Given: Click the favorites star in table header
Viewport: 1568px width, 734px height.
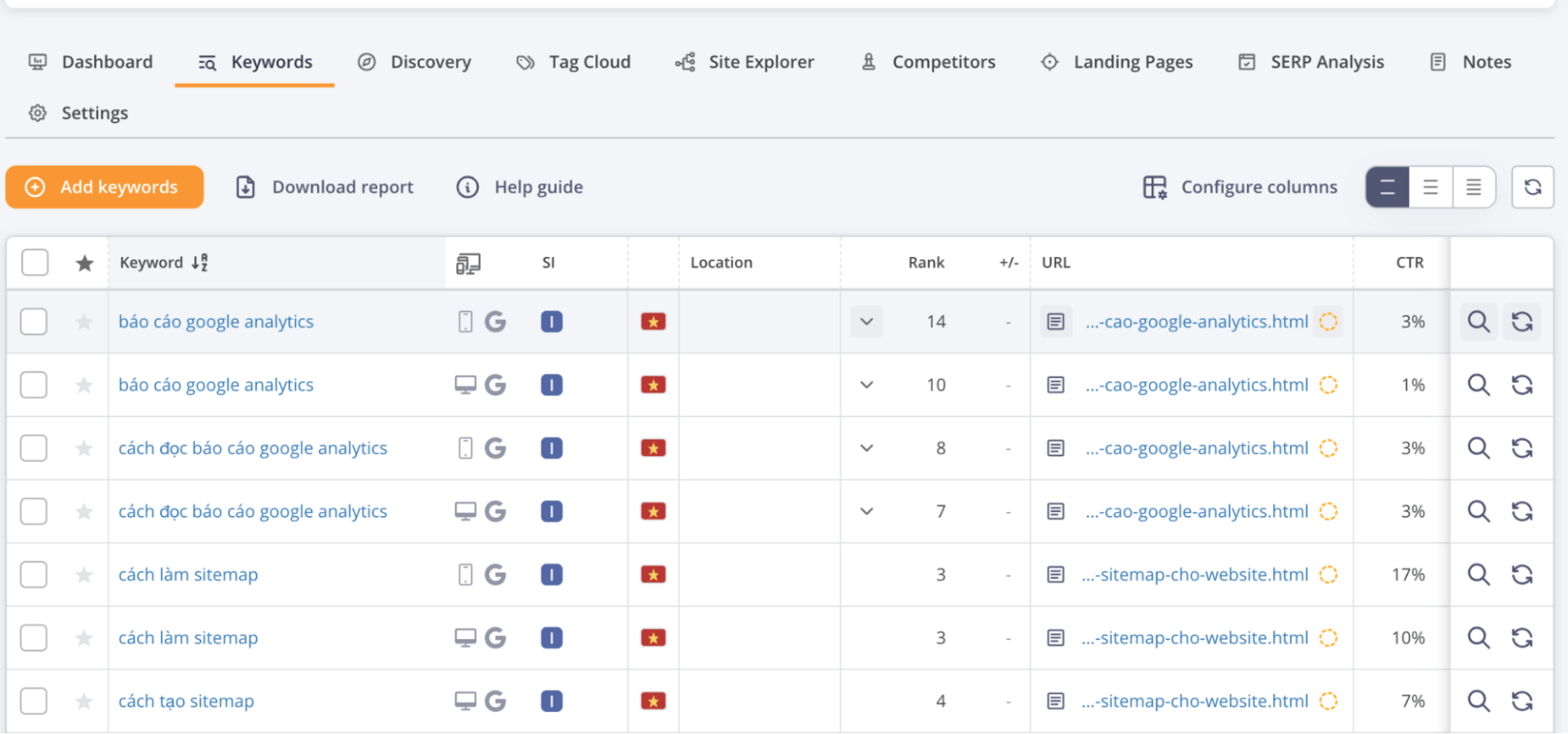Looking at the screenshot, I should click(84, 263).
